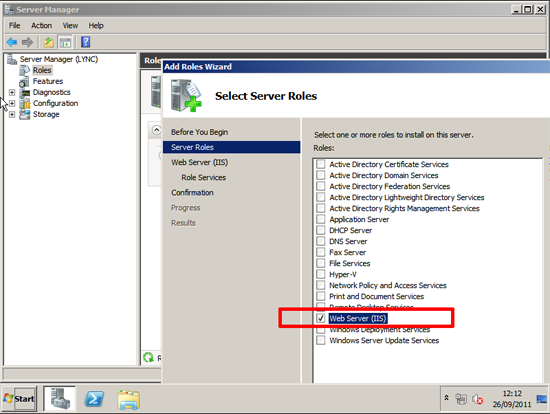
Task: Select Roles in the console tree
Action: point(42,70)
